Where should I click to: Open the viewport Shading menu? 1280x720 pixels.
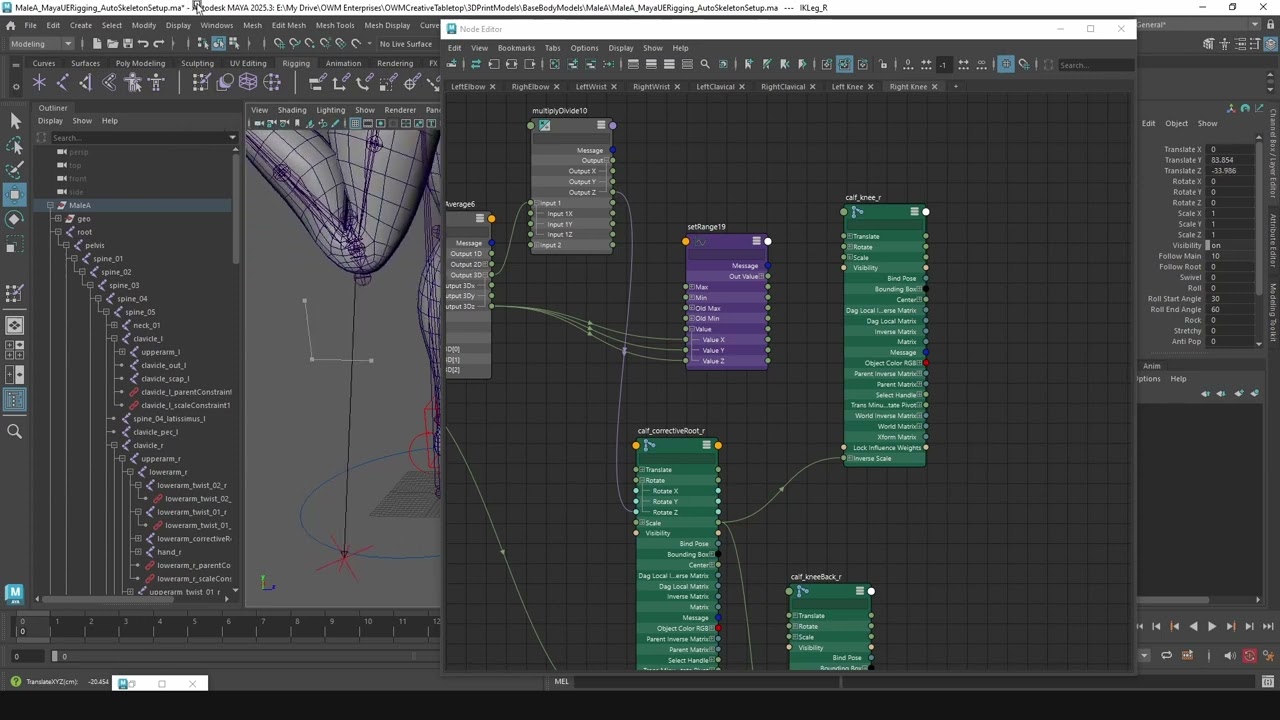[292, 110]
